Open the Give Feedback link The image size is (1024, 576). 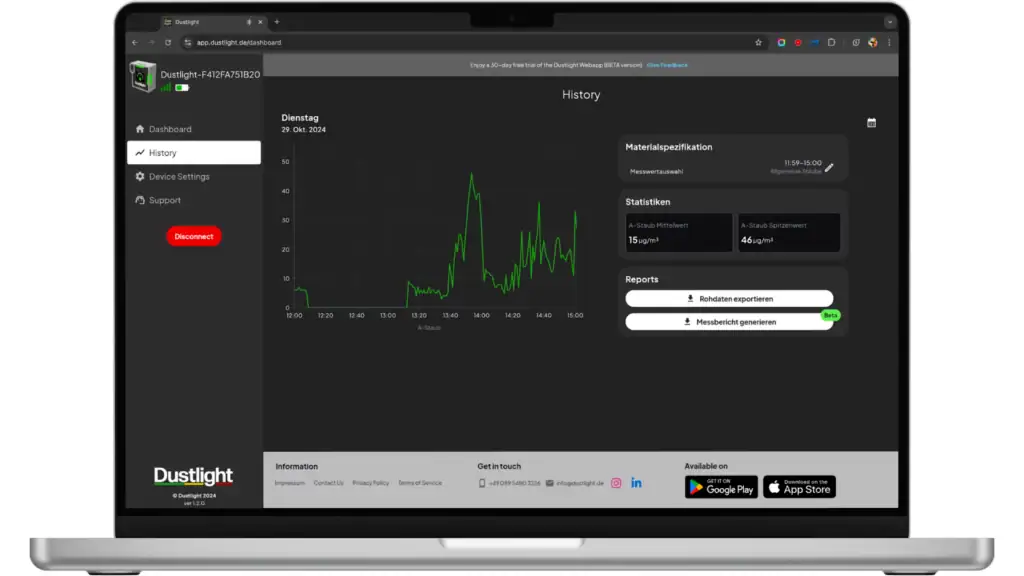(667, 65)
